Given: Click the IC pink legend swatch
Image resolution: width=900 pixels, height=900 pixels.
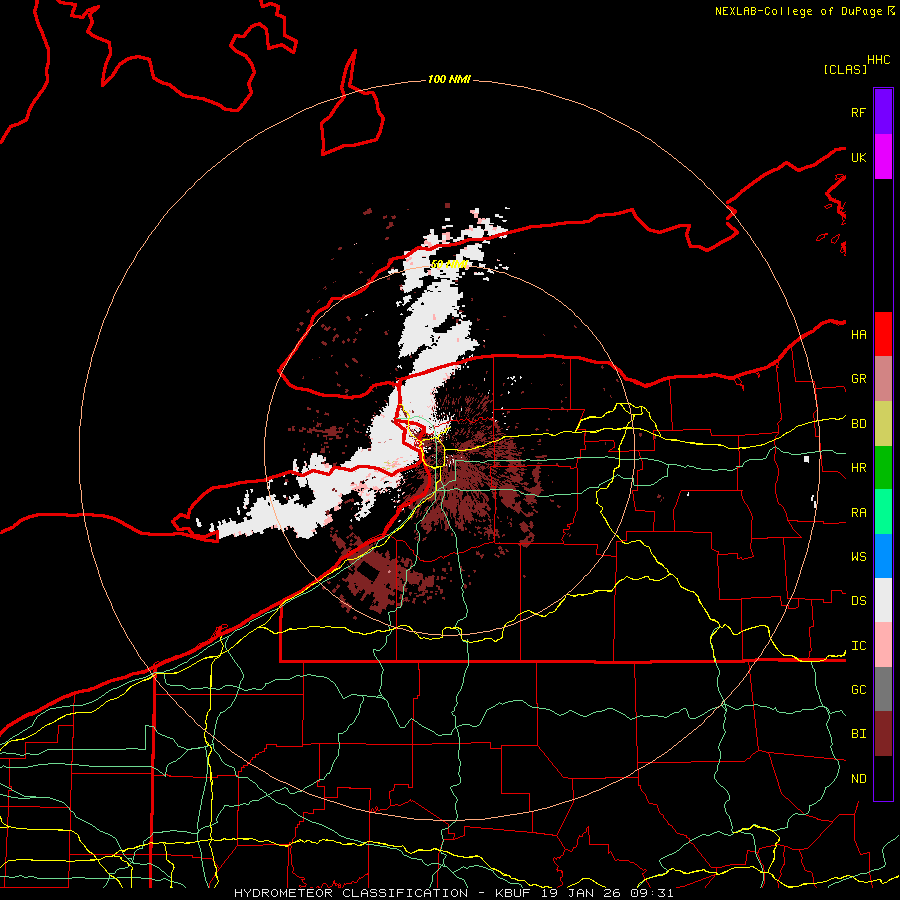Looking at the screenshot, I should 883,645.
